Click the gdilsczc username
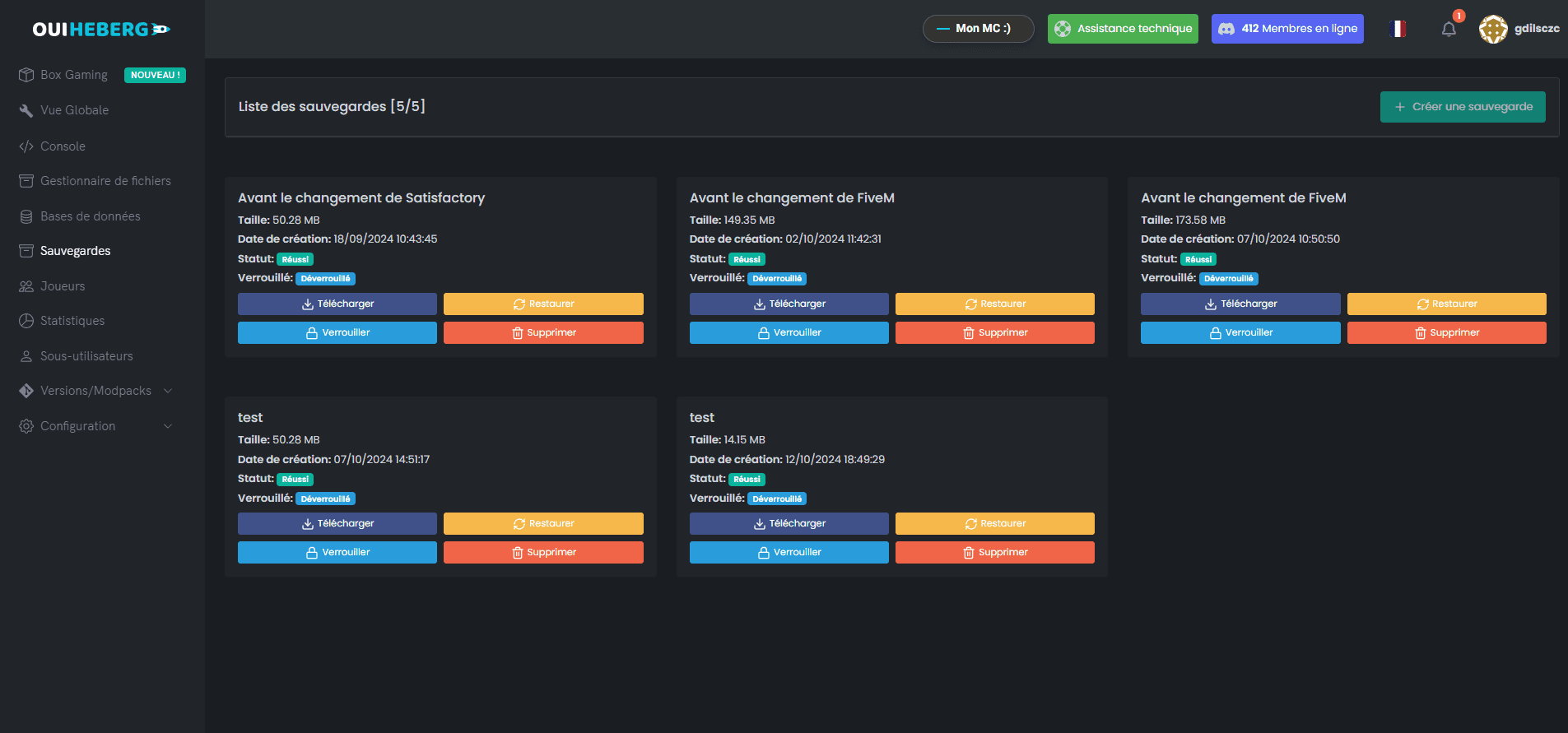The width and height of the screenshot is (1568, 733). [x=1537, y=29]
